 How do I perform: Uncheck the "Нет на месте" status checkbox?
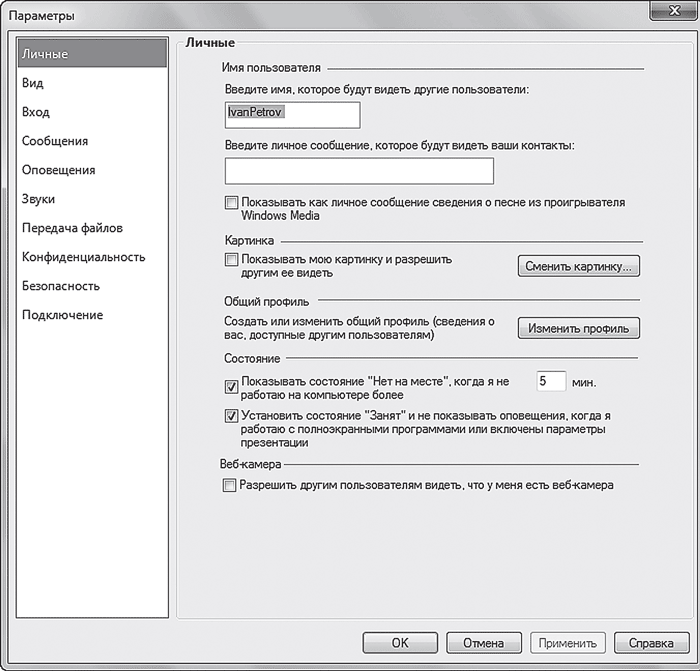tap(232, 384)
